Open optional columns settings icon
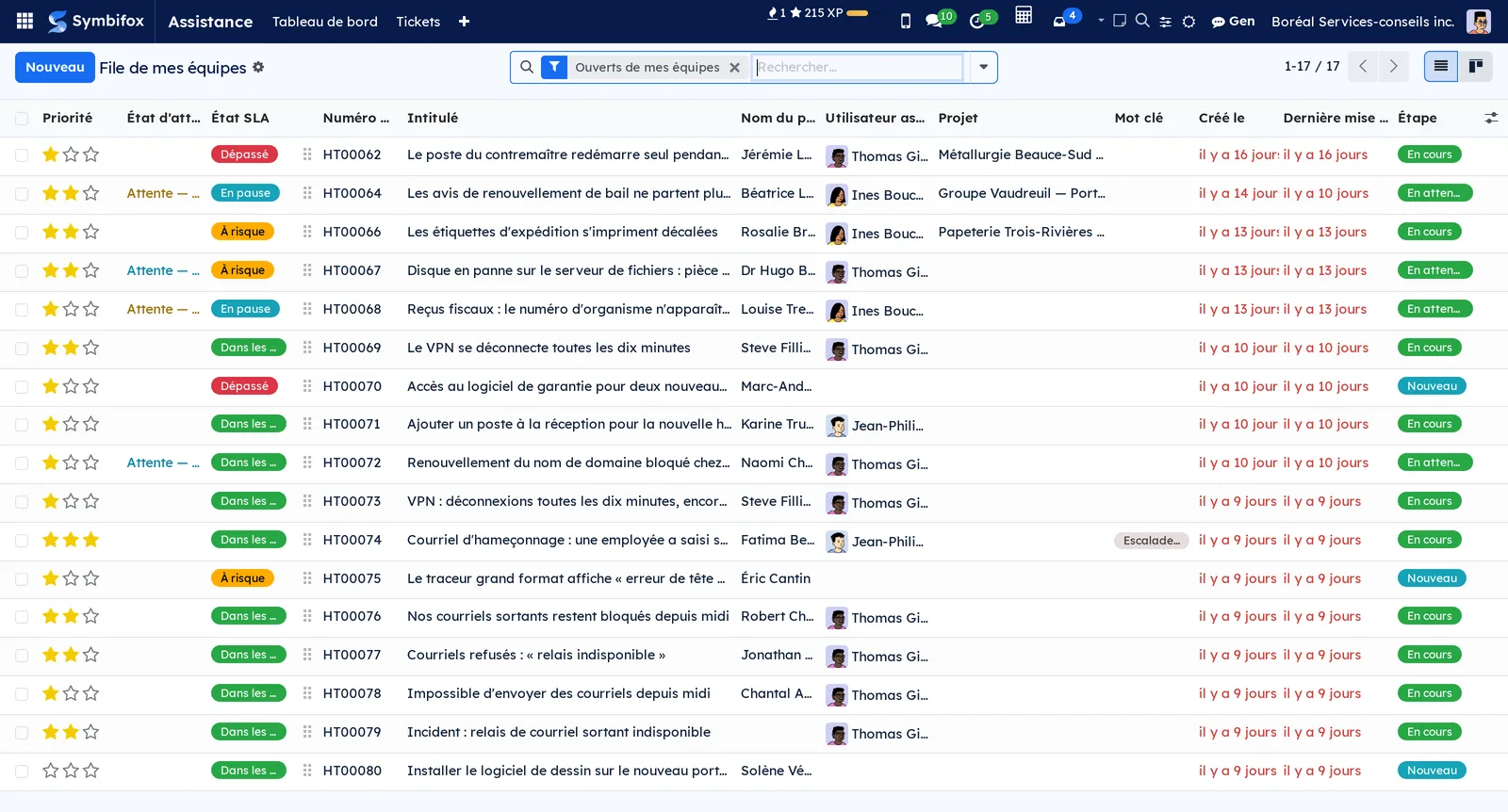The height and width of the screenshot is (812, 1508). pyautogui.click(x=1491, y=118)
